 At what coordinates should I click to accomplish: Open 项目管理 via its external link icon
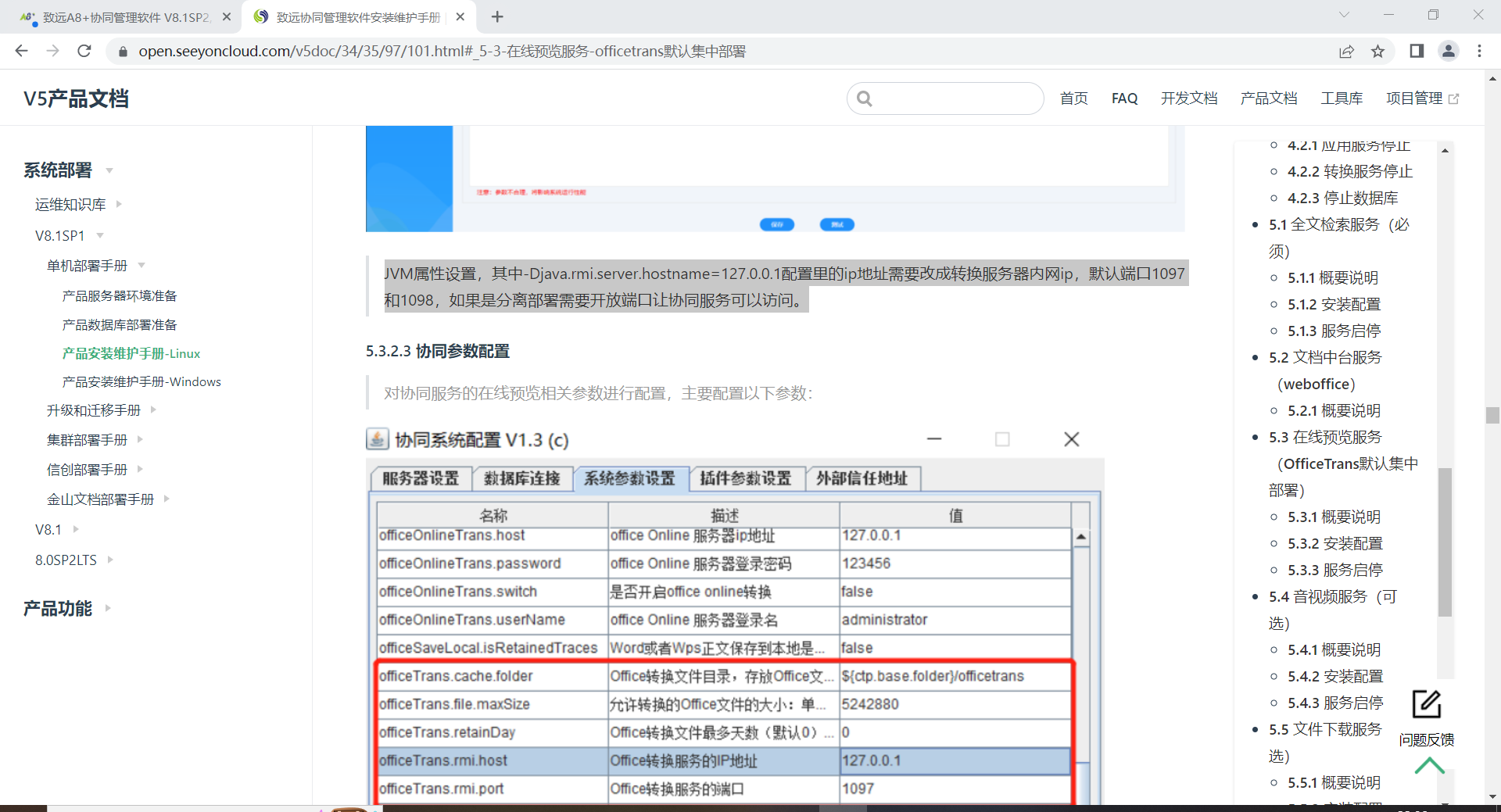[1454, 98]
